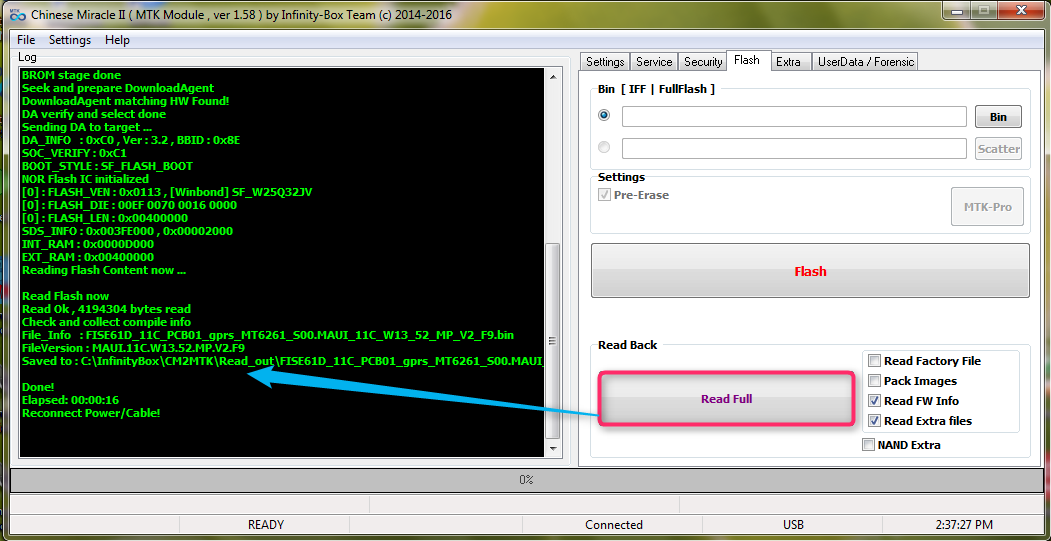Image resolution: width=1051 pixels, height=541 pixels.
Task: Select the Flash tab
Action: coord(747,60)
